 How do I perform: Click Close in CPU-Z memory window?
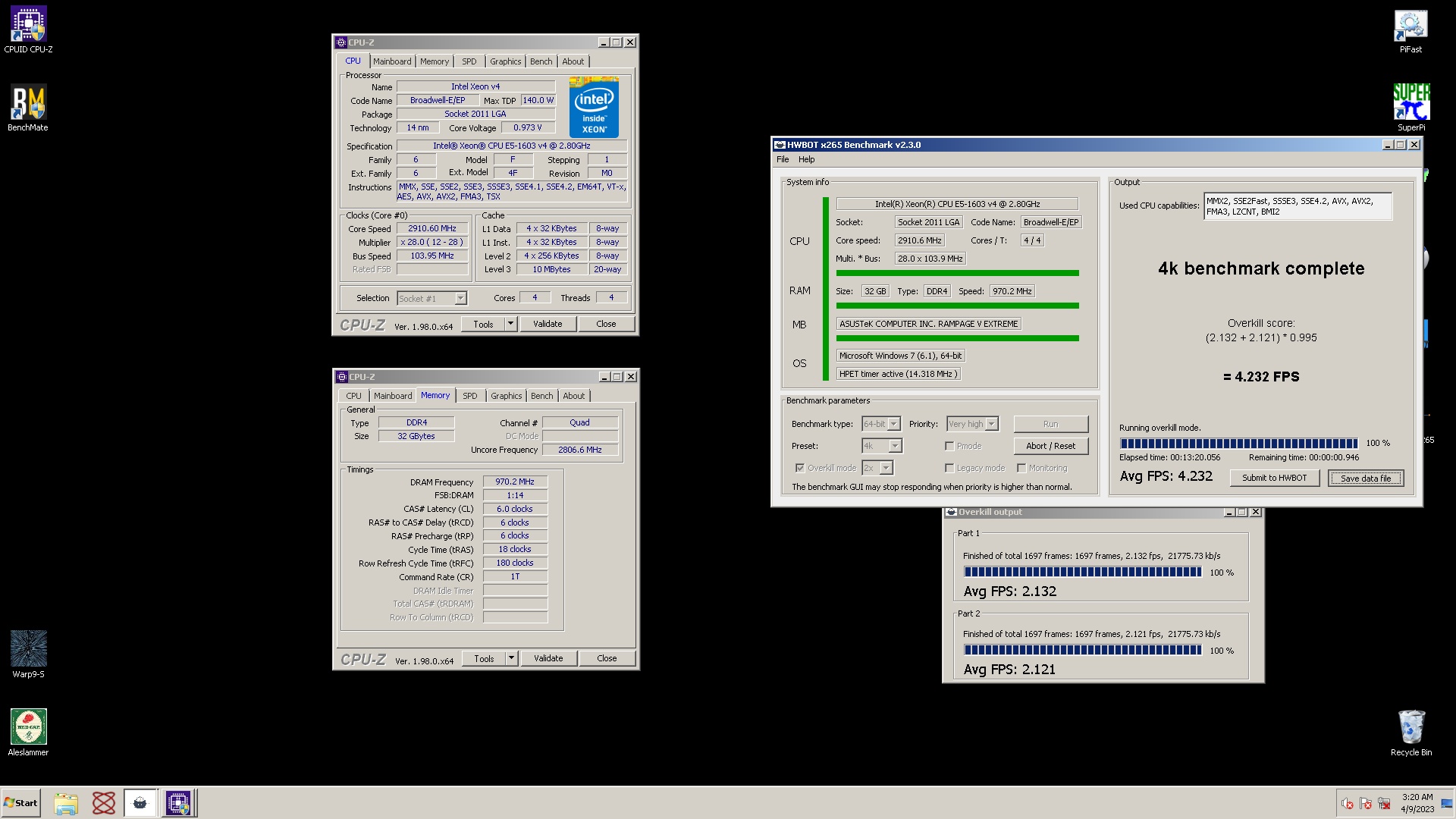[x=607, y=658]
